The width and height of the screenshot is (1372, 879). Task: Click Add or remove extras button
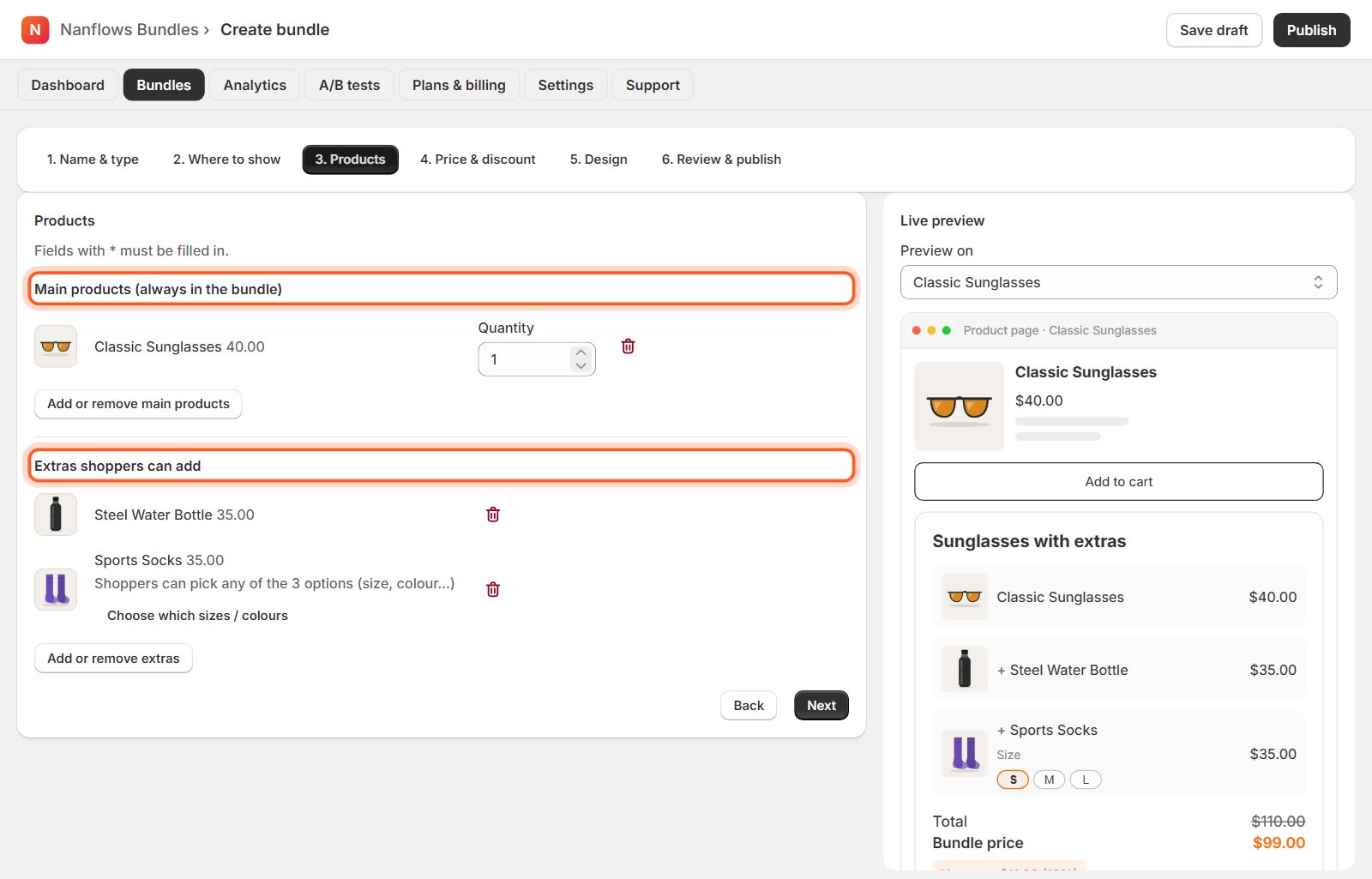click(113, 659)
